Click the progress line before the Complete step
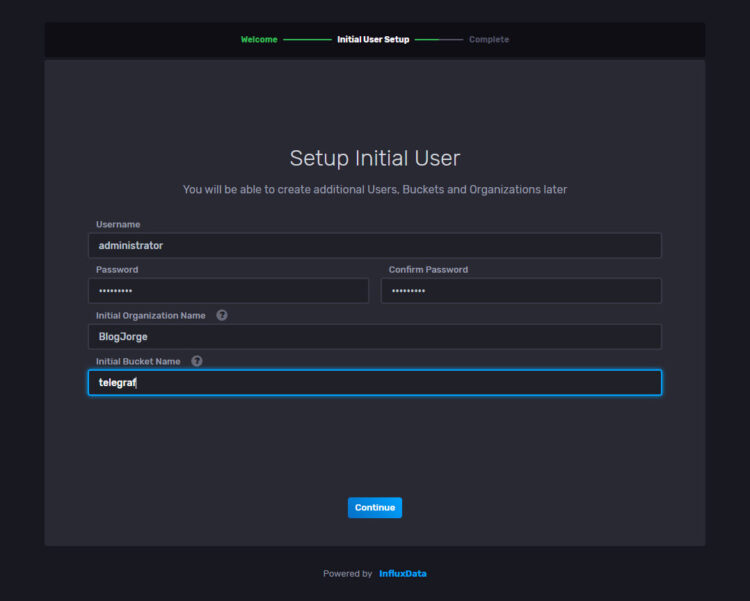 pyautogui.click(x=439, y=40)
